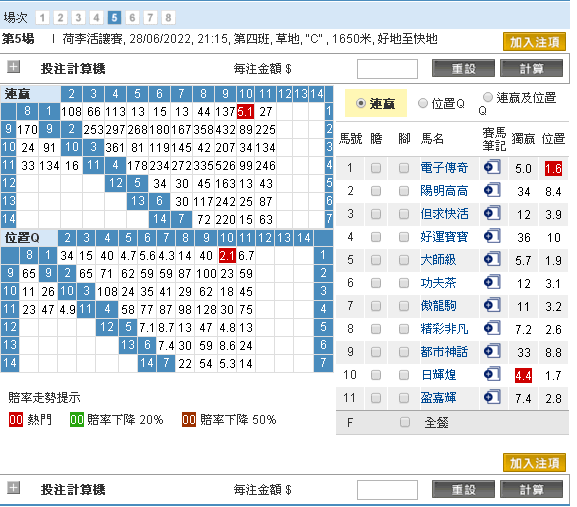
Task: Open the 精彩非凡 horse name link
Action: 444,329
